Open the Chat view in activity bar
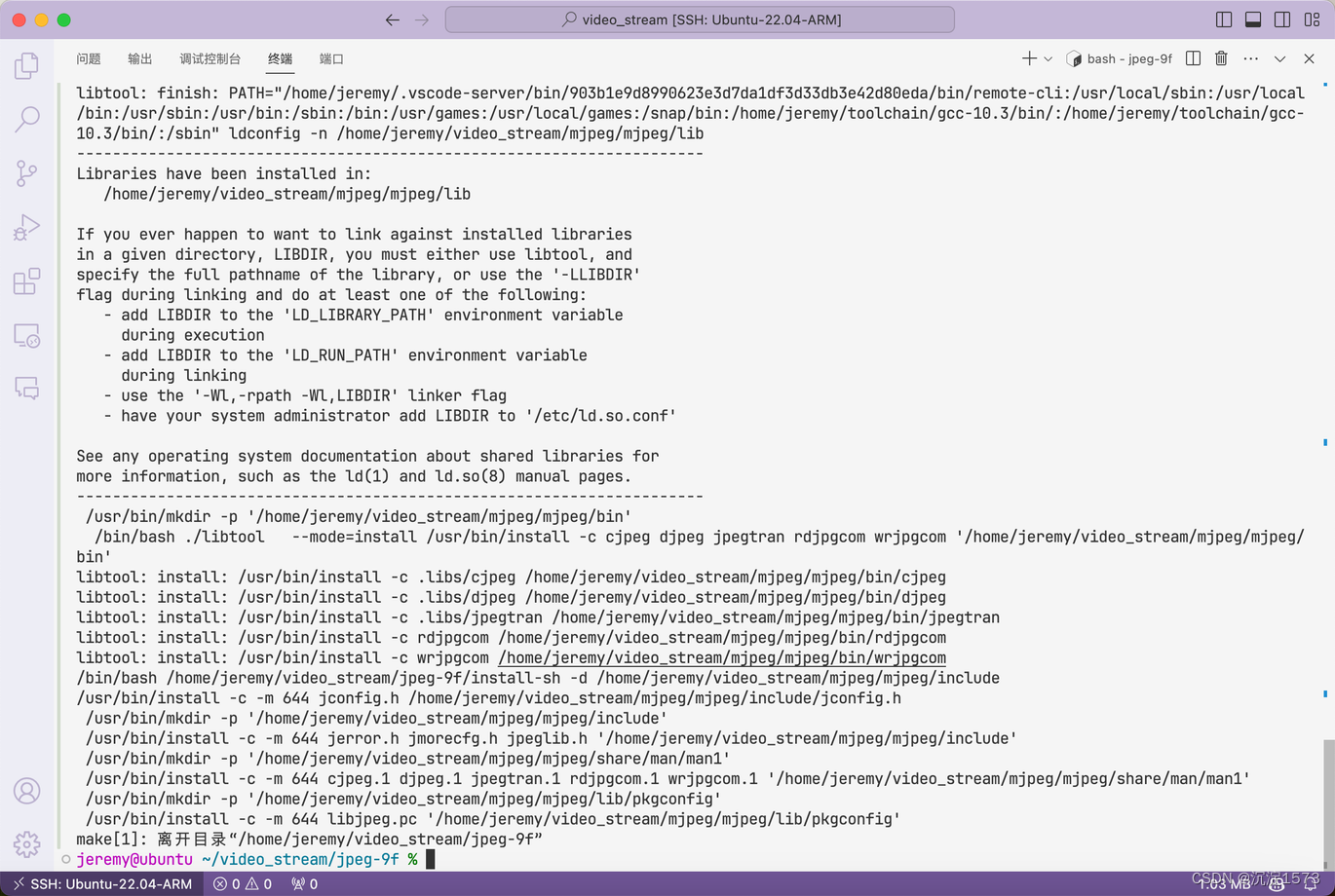1335x896 pixels. [x=26, y=389]
